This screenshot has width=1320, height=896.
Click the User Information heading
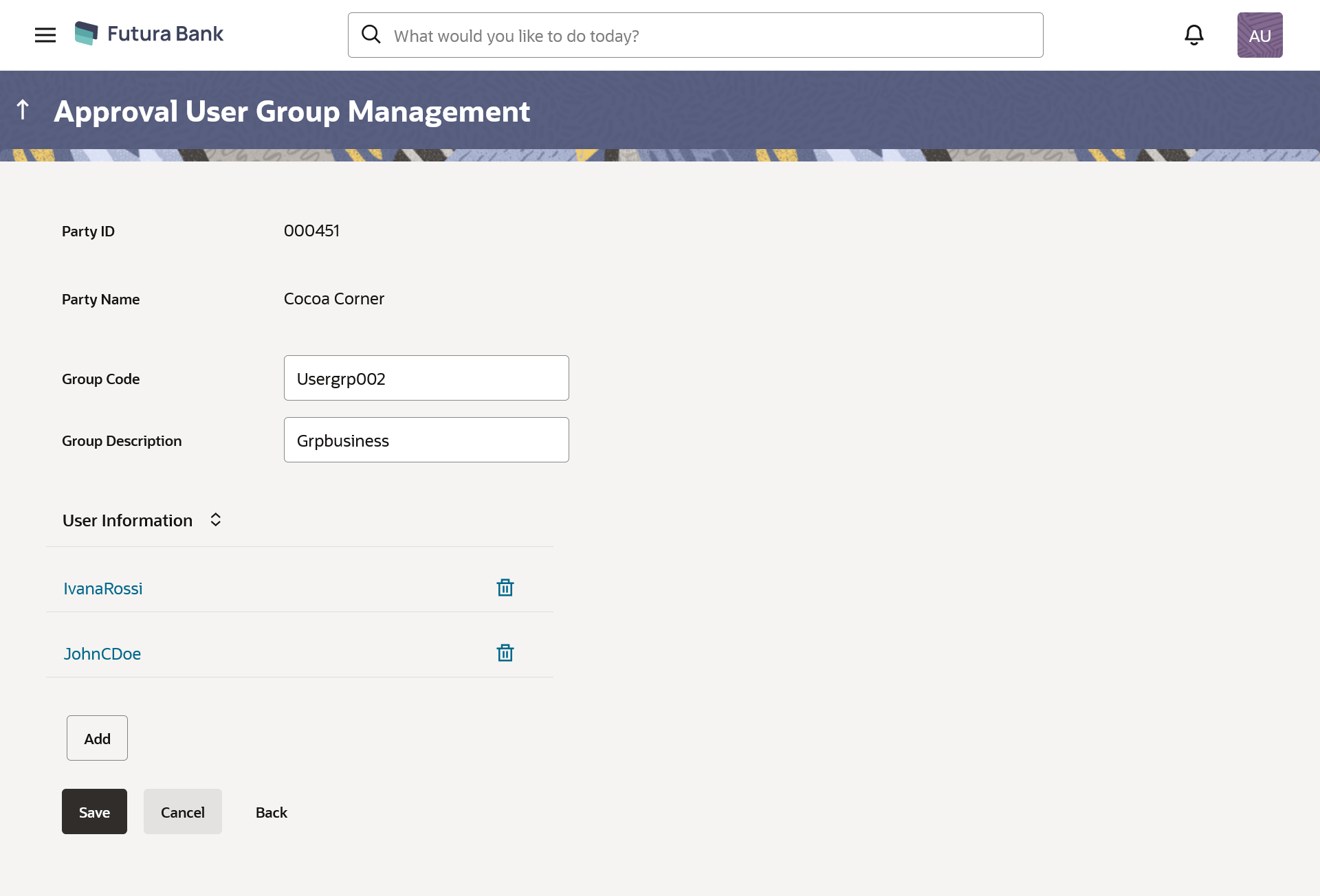click(x=127, y=521)
